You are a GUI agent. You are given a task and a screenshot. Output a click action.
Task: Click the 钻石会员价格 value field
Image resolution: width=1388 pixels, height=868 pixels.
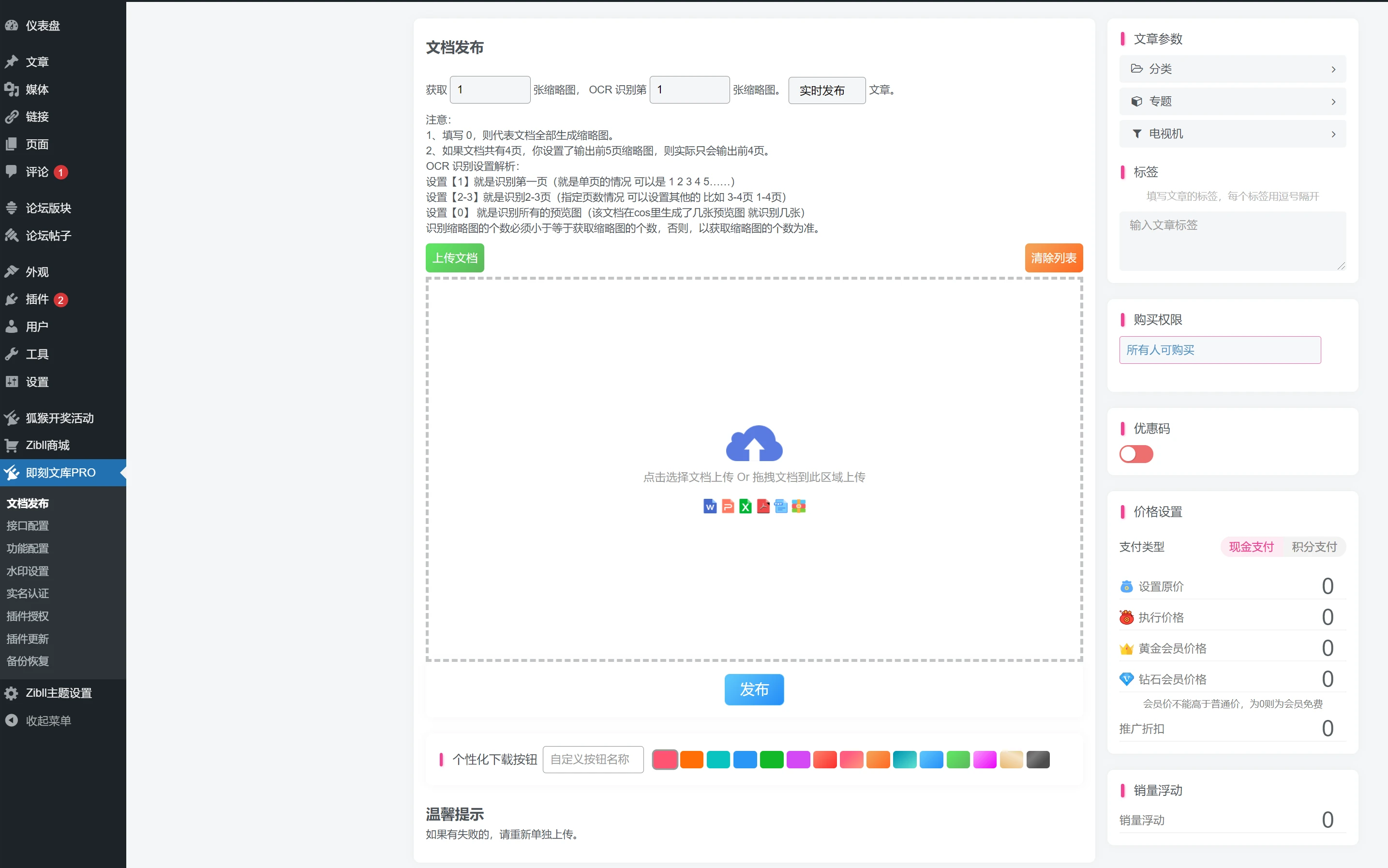click(1327, 679)
